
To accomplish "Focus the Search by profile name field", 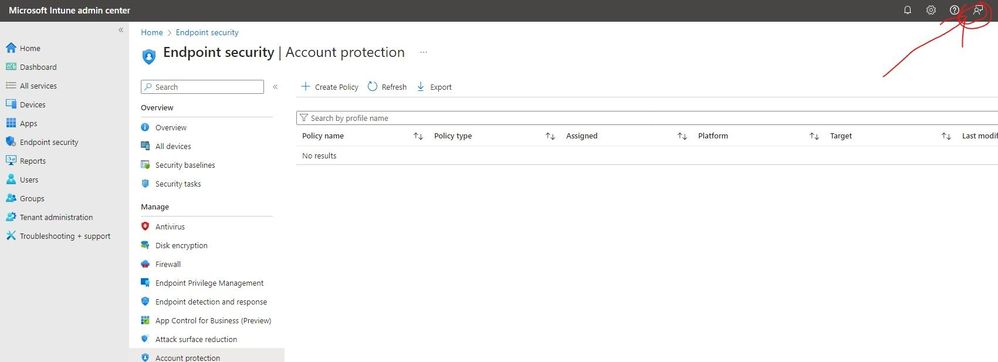I will pyautogui.click(x=647, y=118).
